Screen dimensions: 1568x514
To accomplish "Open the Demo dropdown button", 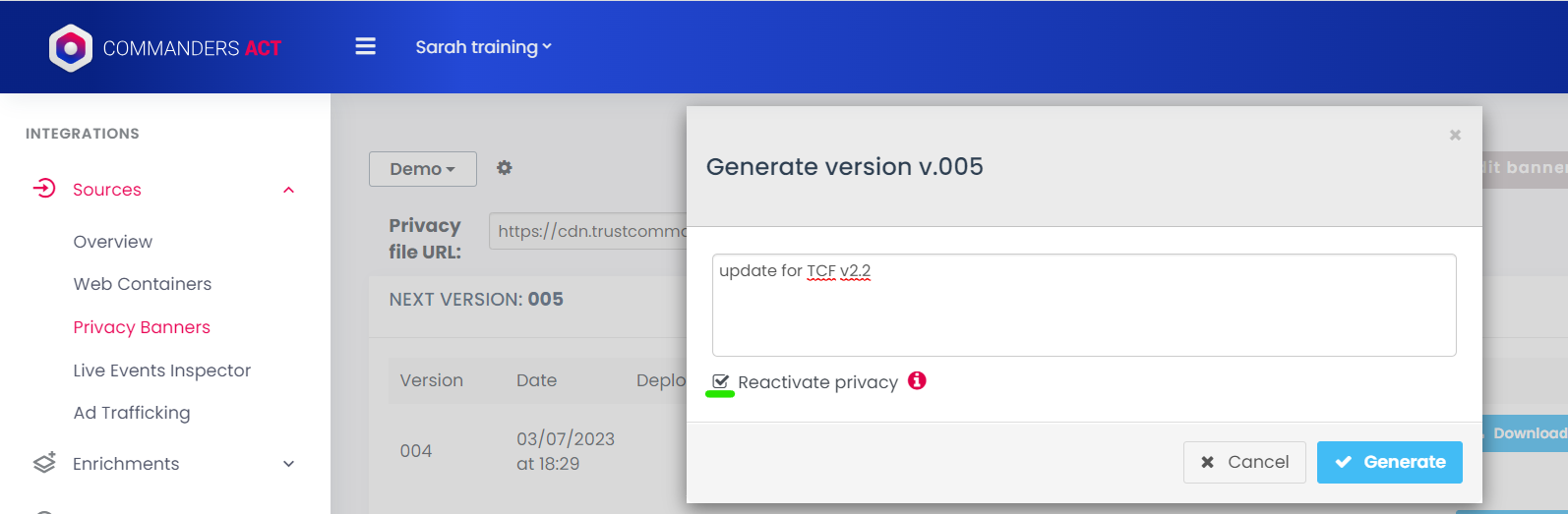I will 422,169.
